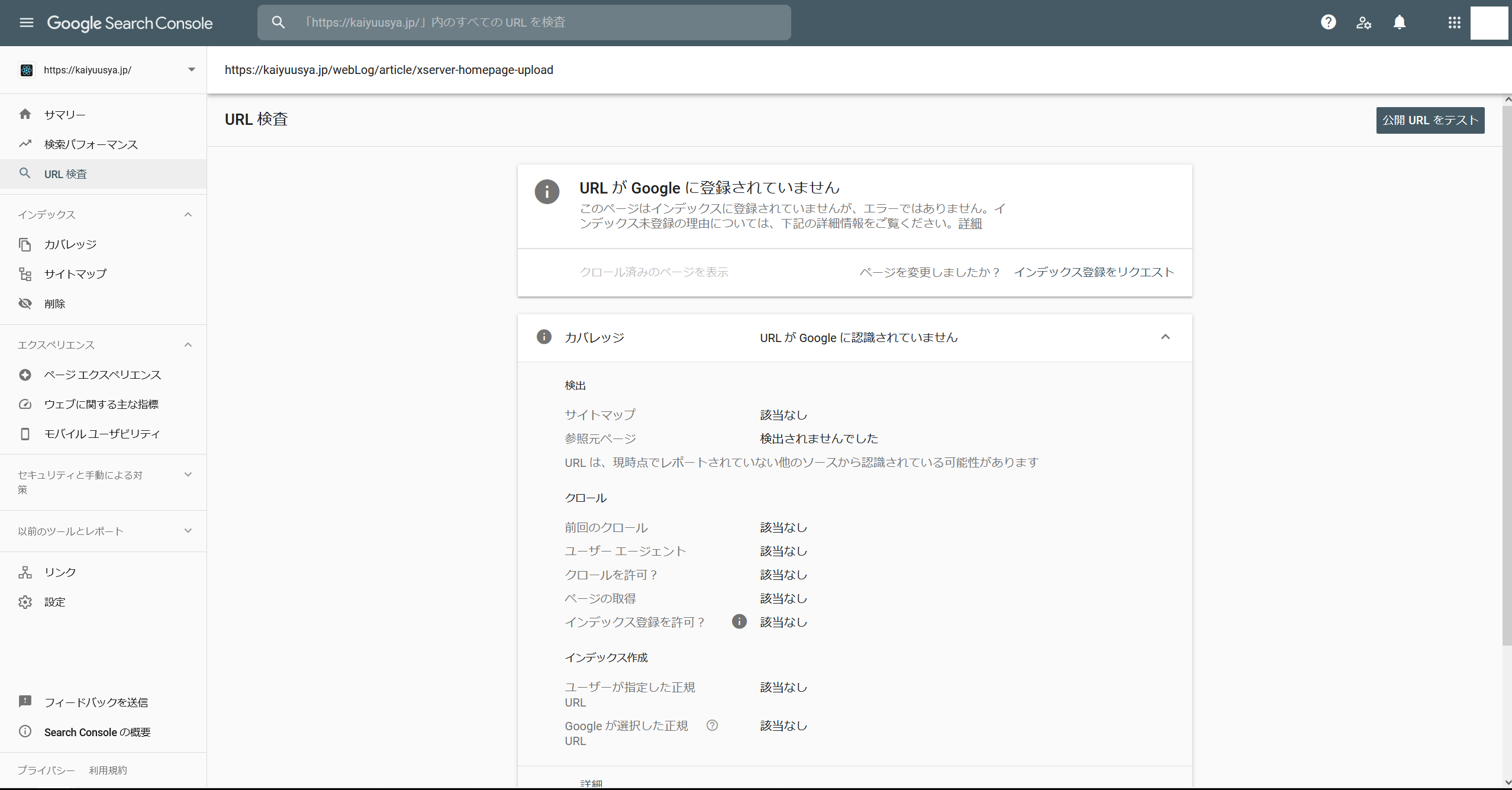Click the home icon beside サマリー
Screen dimensions: 1512x790
click(25, 114)
